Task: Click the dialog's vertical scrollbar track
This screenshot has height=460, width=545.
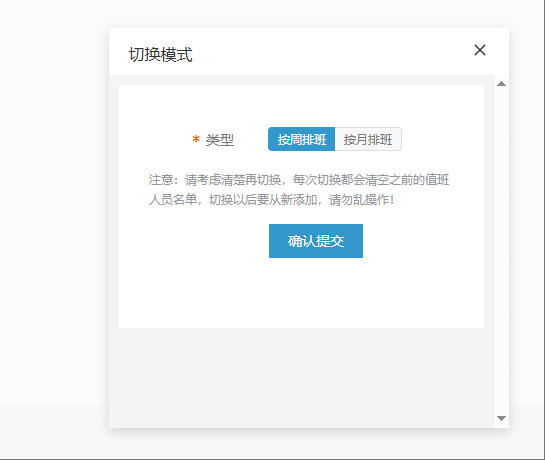Action: point(501,250)
